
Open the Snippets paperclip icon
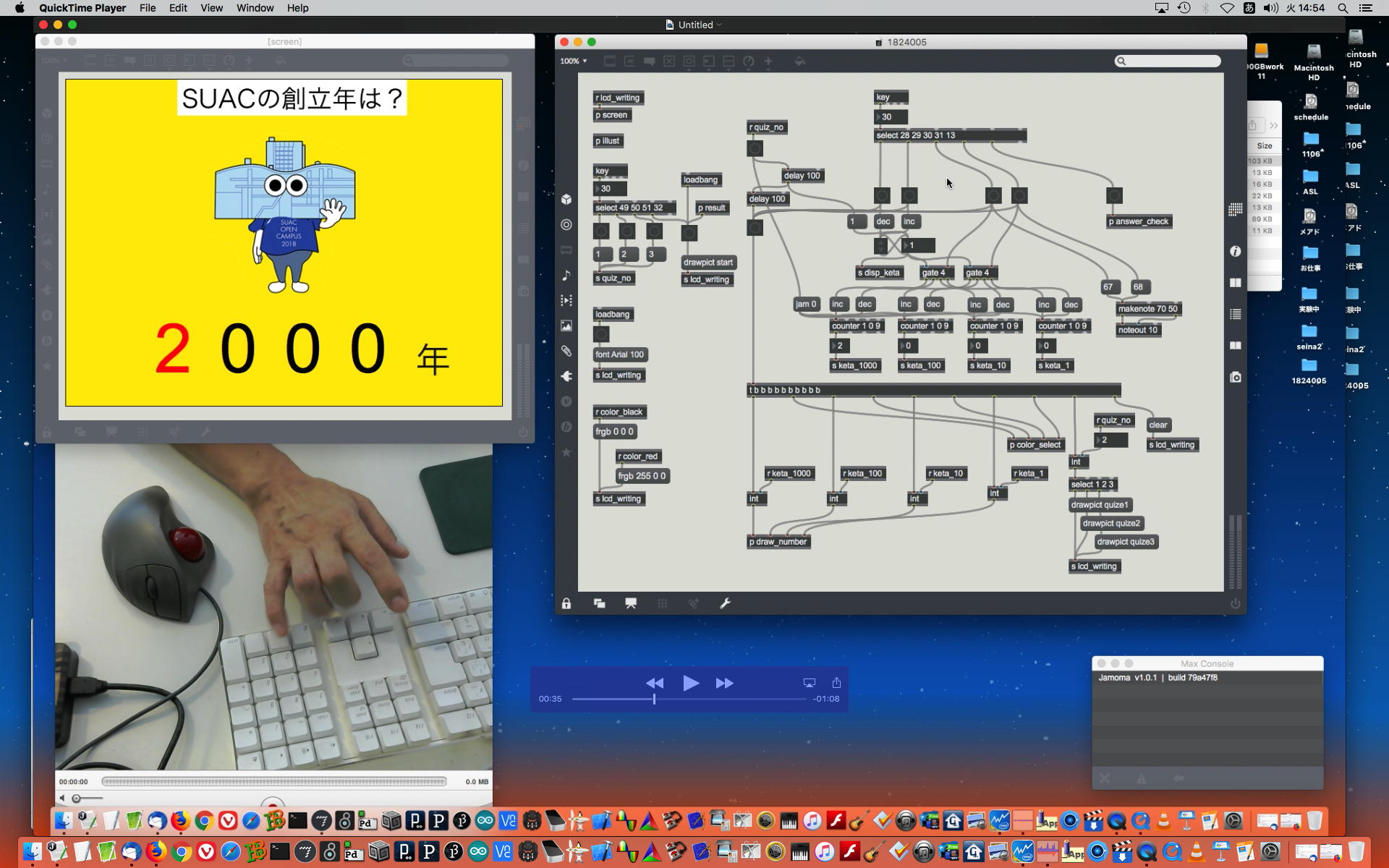point(566,351)
